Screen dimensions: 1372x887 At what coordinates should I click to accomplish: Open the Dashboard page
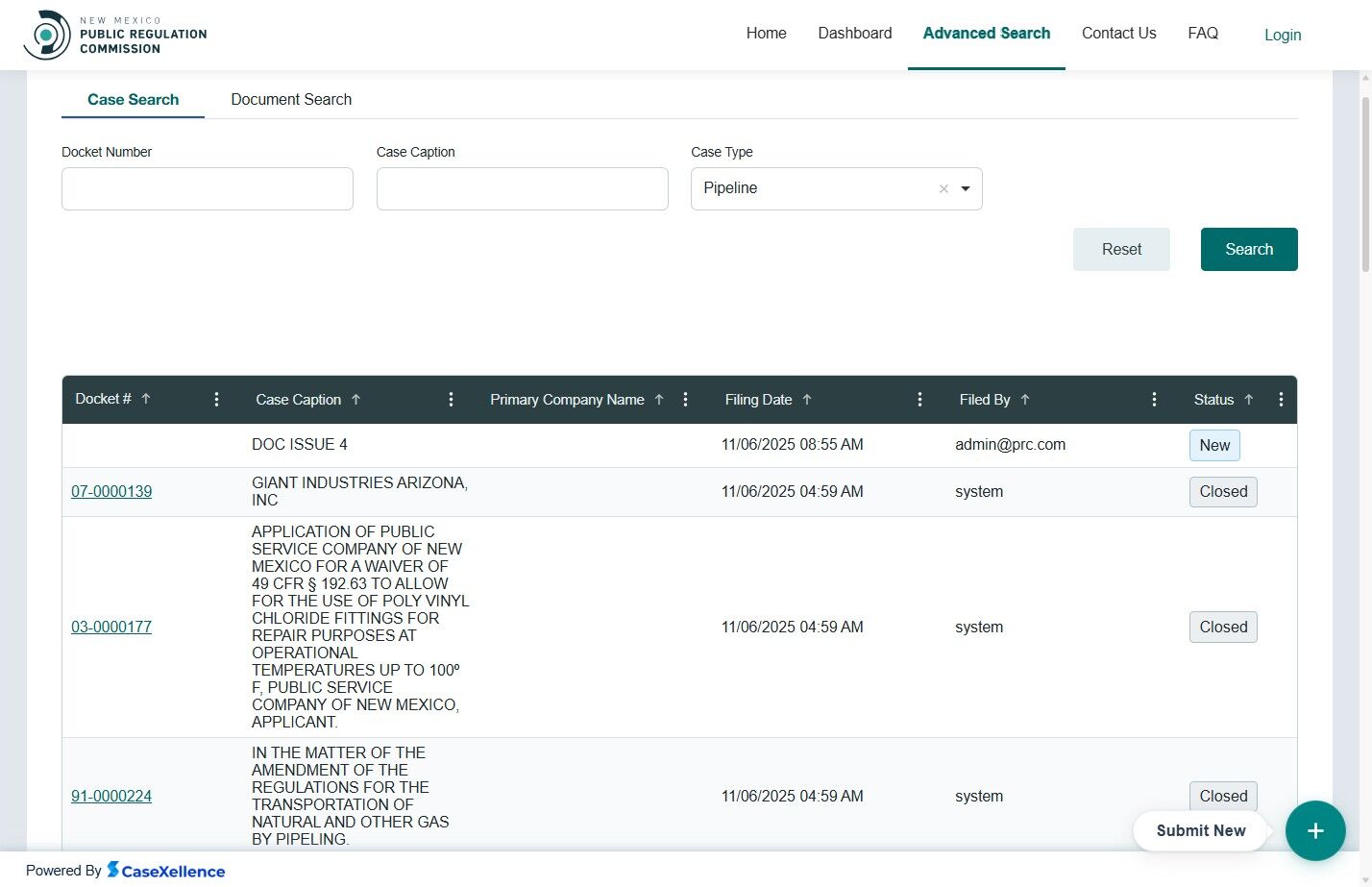855,34
